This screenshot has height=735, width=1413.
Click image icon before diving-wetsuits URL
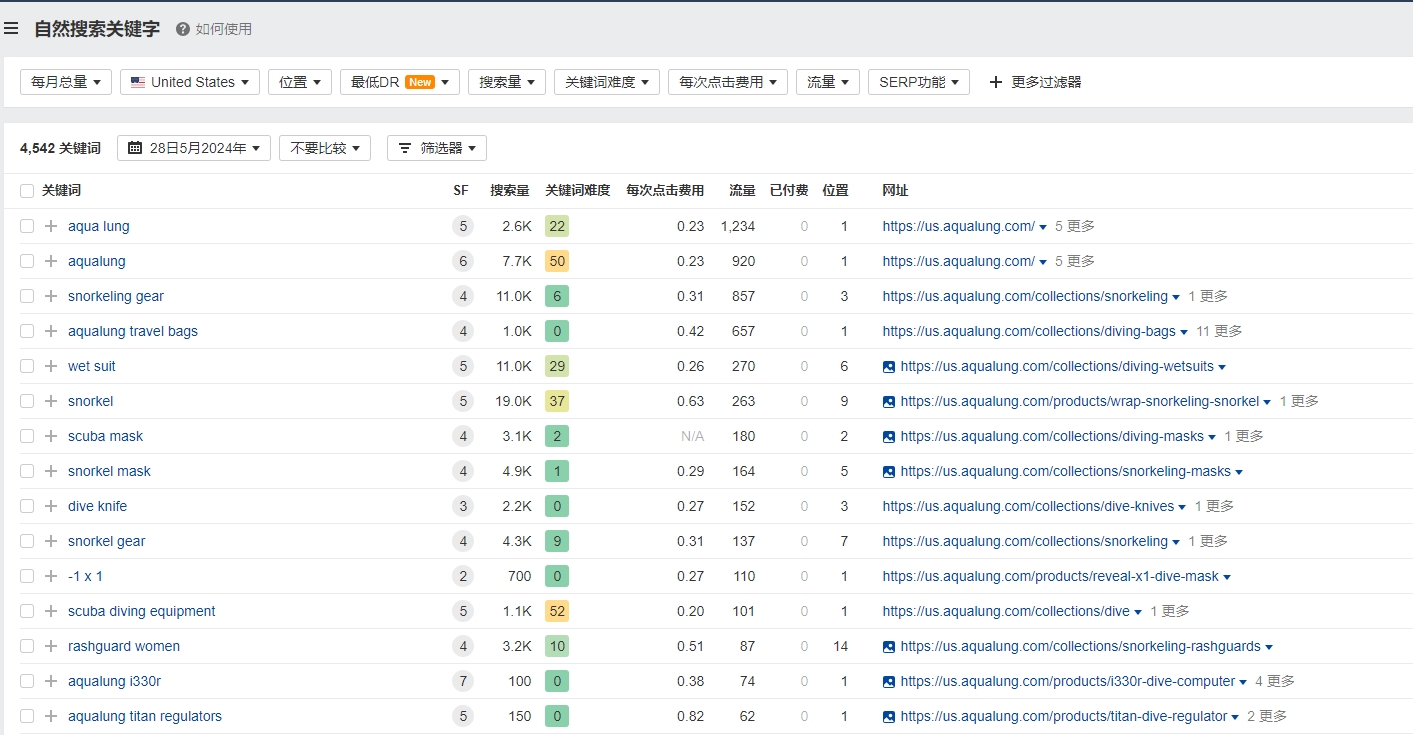tap(889, 367)
